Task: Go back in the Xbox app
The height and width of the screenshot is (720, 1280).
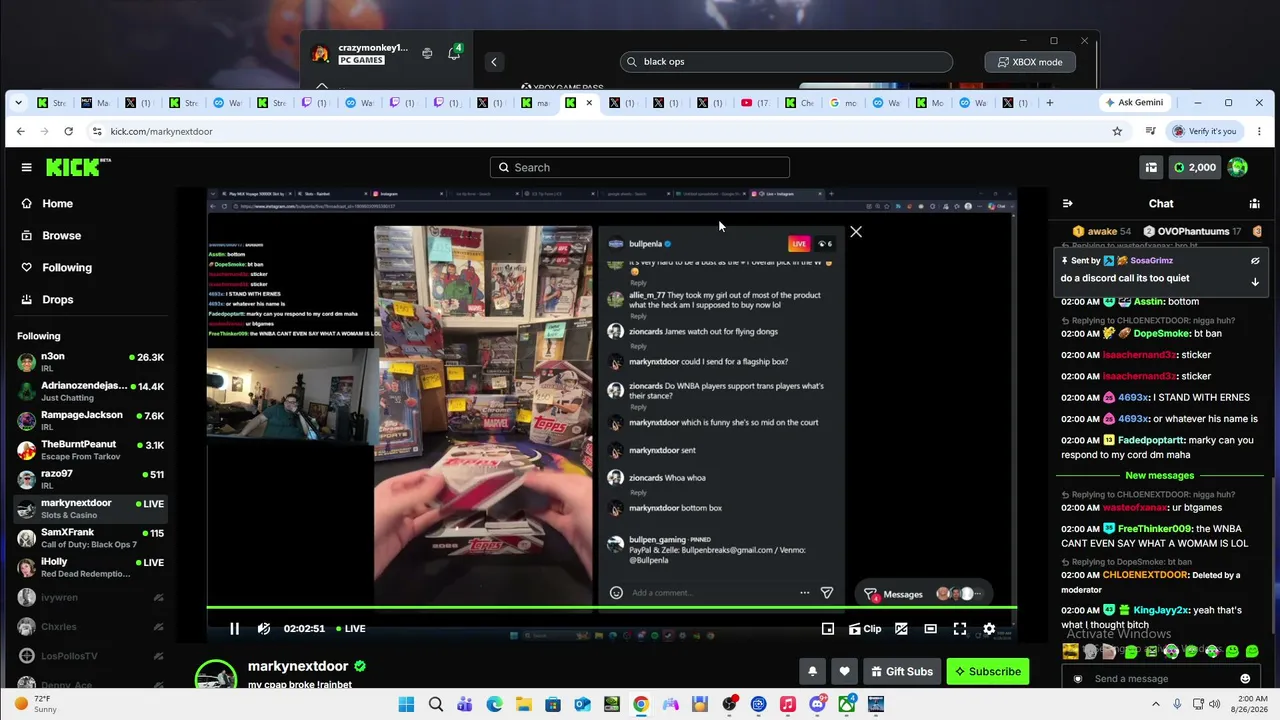Action: click(x=493, y=62)
